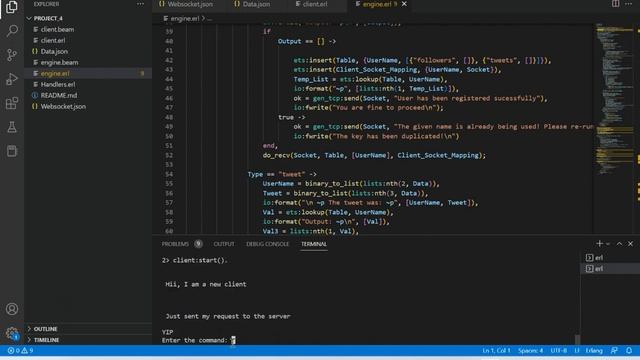Open the notifications bell
The height and width of the screenshot is (360, 640).
click(x=629, y=351)
